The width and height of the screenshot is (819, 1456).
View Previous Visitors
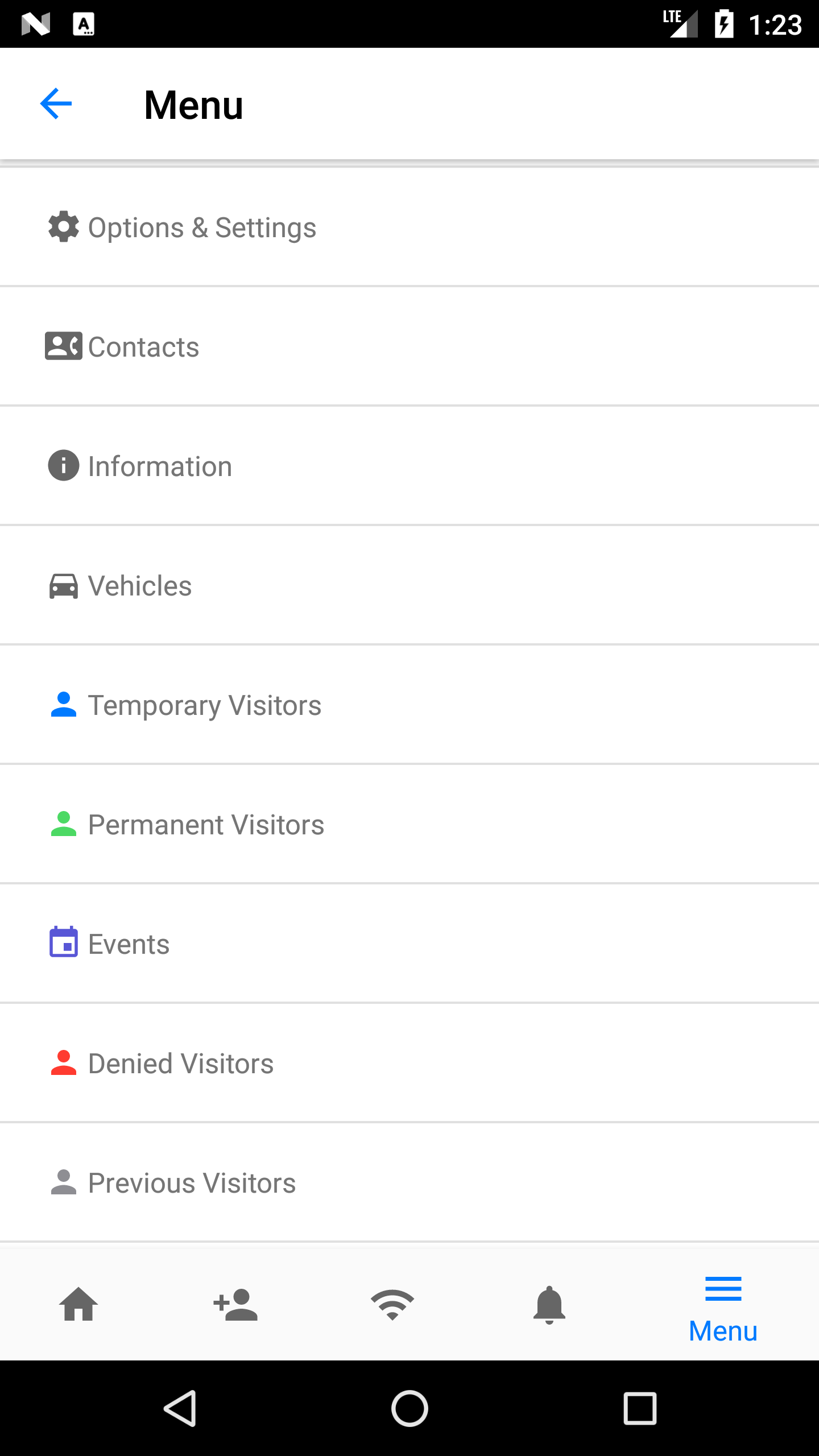[x=409, y=1183]
